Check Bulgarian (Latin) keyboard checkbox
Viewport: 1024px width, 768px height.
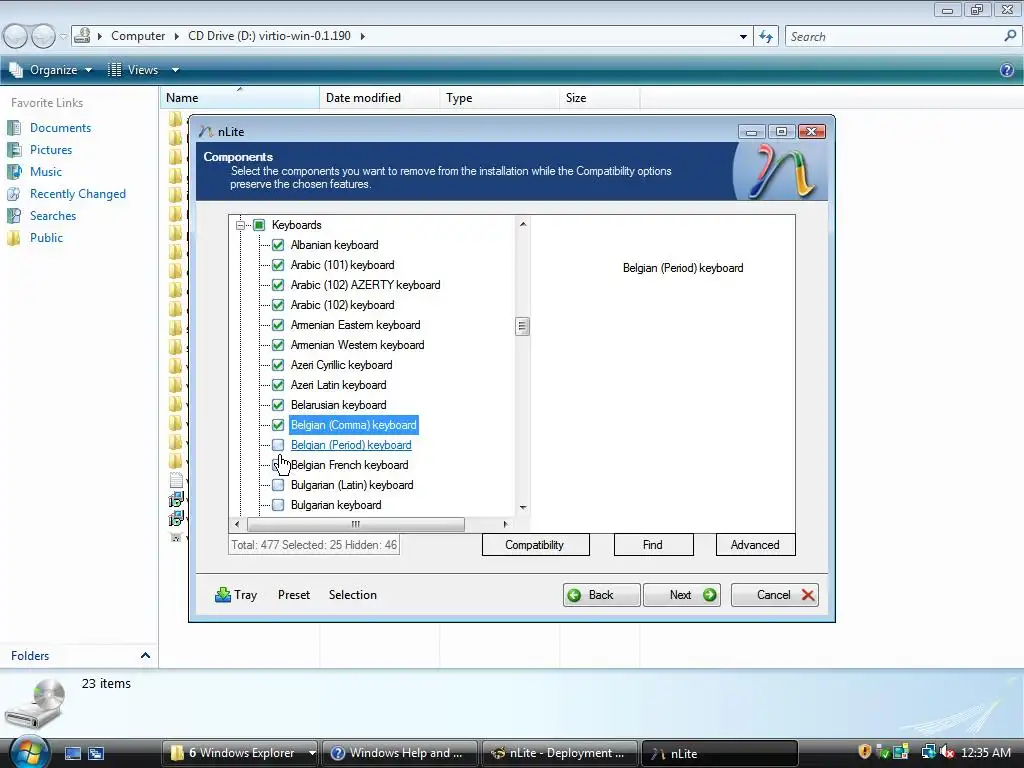(x=278, y=485)
